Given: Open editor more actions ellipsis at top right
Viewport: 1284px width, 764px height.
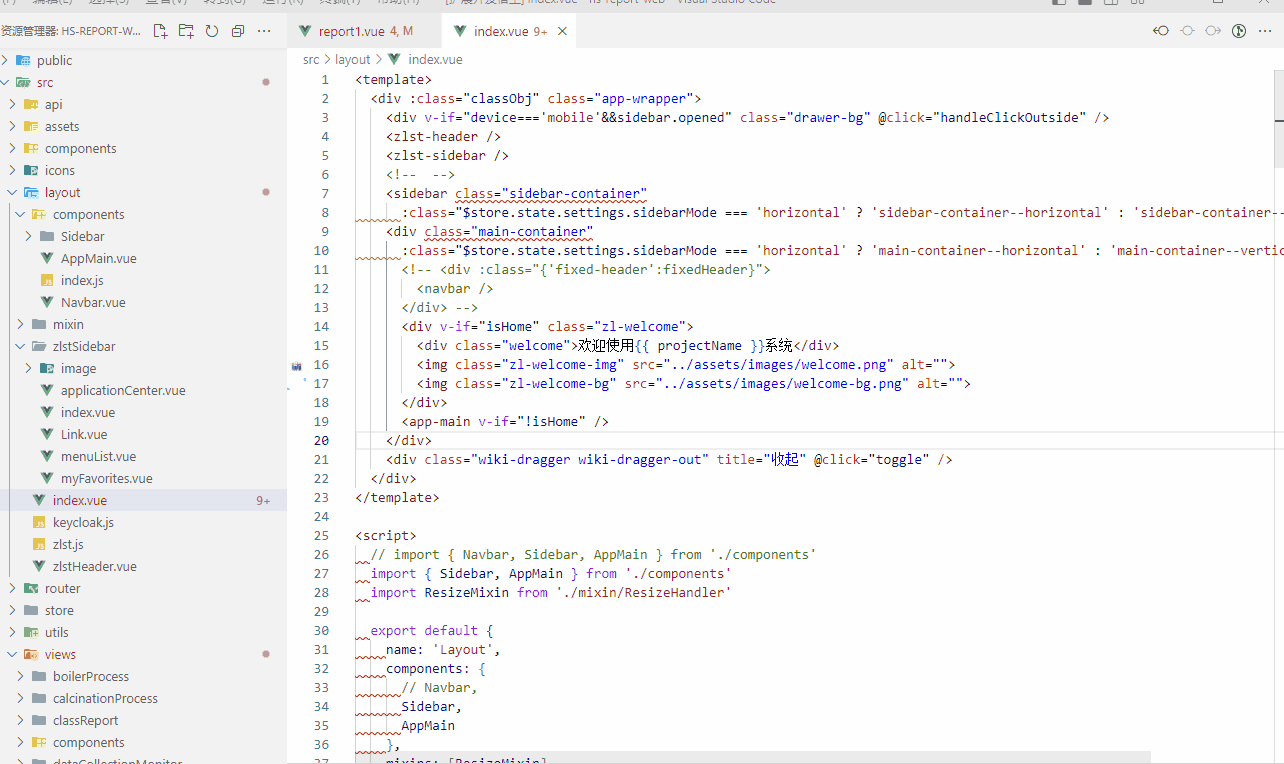Looking at the screenshot, I should 1265,31.
